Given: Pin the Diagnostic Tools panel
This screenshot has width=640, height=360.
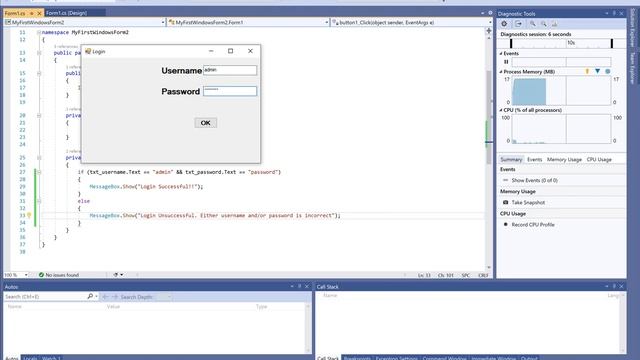Looking at the screenshot, I should (614, 13).
